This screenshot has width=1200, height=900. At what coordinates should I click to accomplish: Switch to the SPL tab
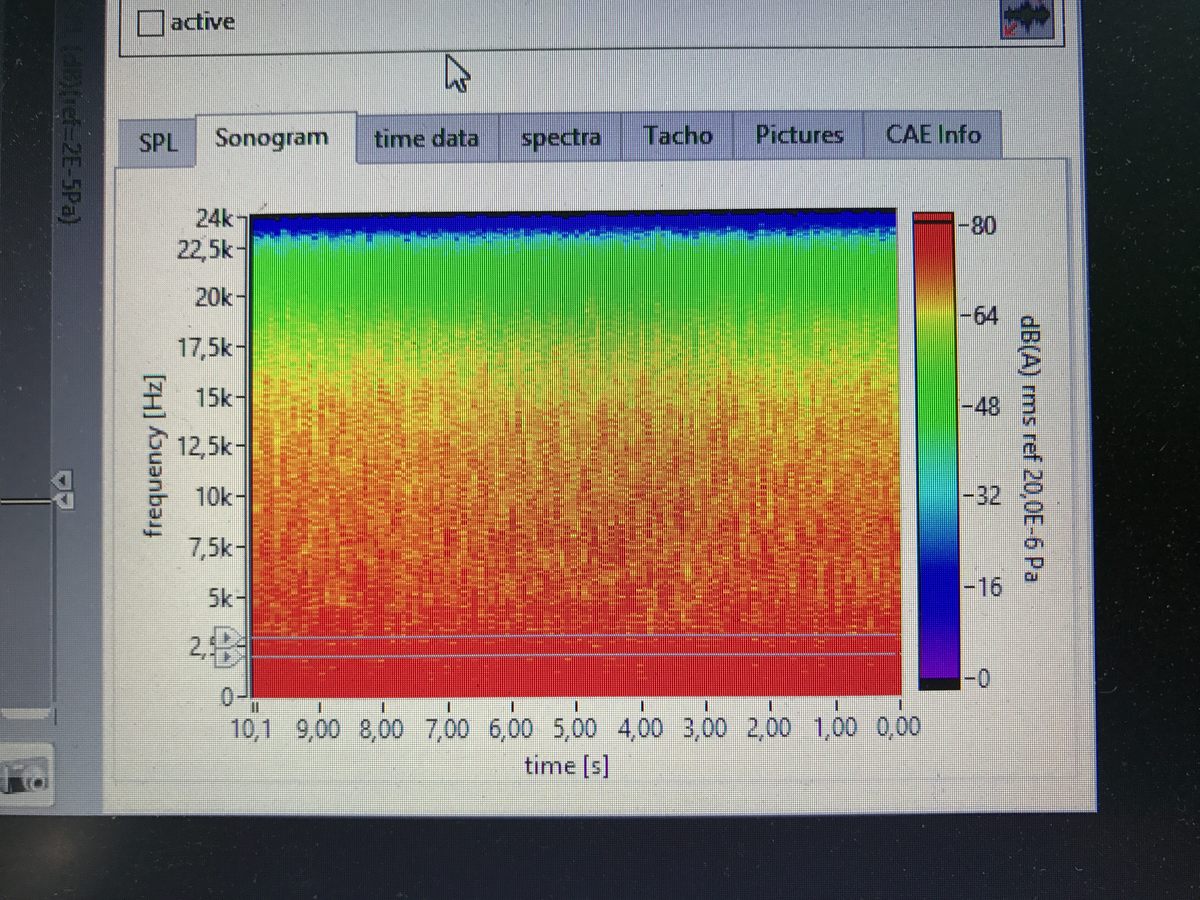pyautogui.click(x=157, y=142)
